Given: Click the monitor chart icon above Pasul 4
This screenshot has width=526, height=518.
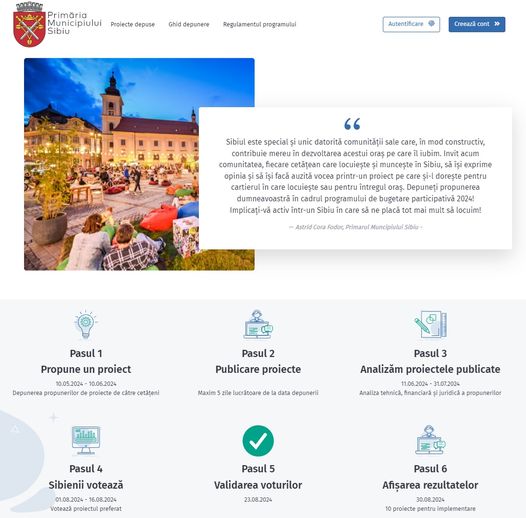Looking at the screenshot, I should [x=86, y=441].
